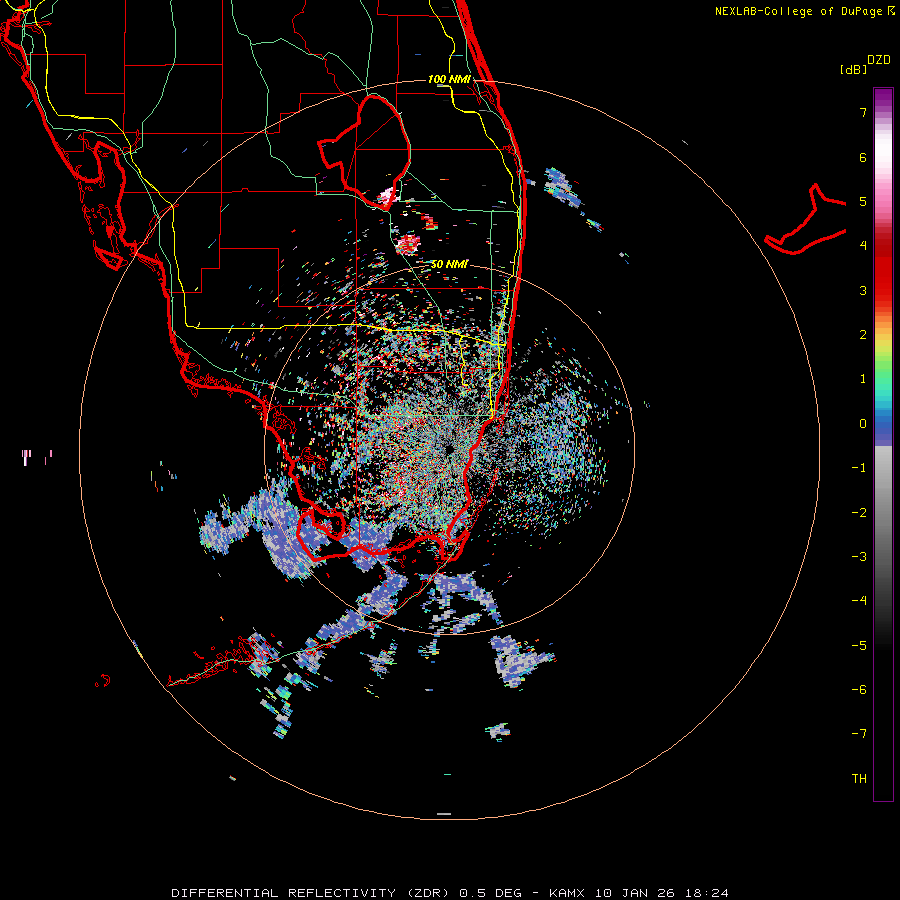Click the 0 value on the color scale

coord(863,424)
